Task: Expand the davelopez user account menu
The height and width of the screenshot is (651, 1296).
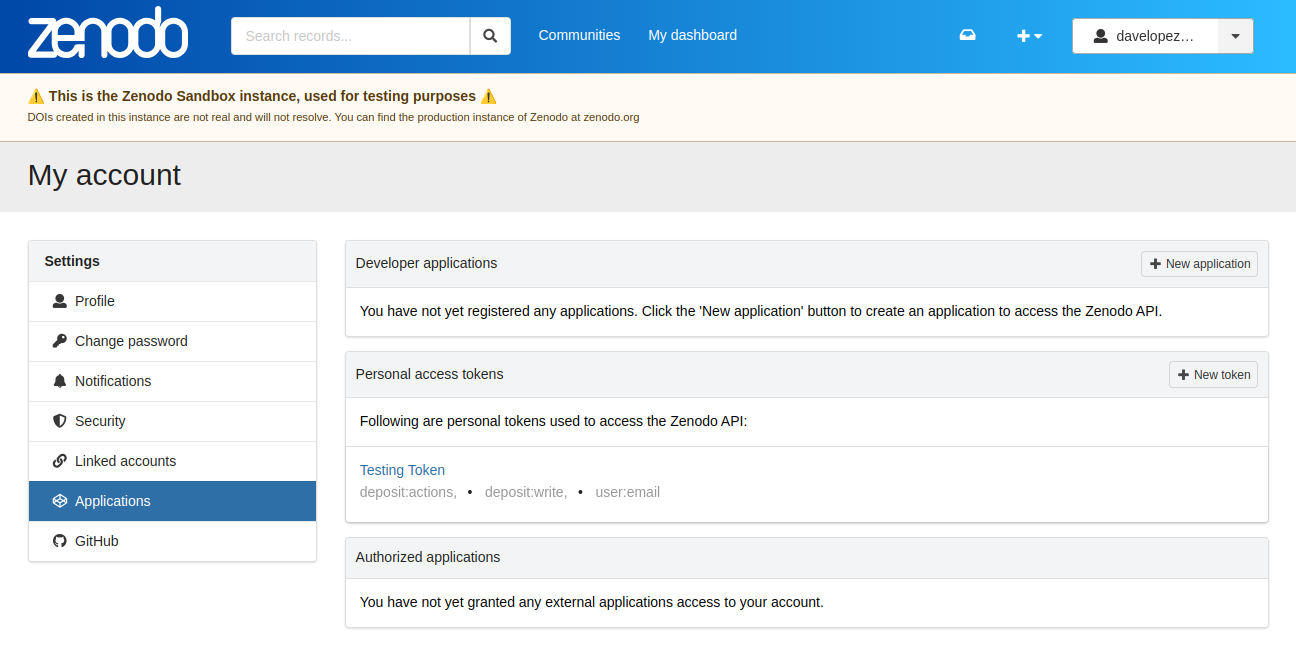Action: pos(1145,36)
